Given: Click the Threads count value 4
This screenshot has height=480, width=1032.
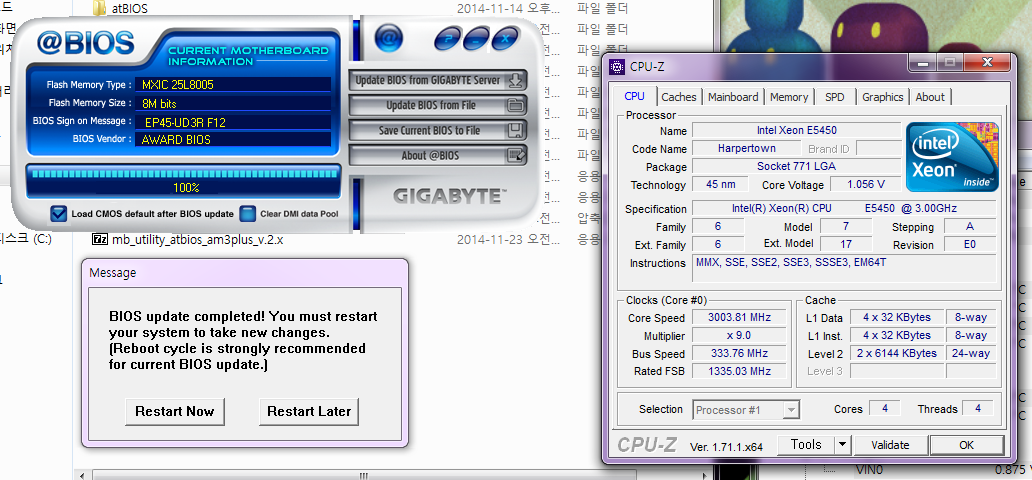Looking at the screenshot, I should pyautogui.click(x=977, y=408).
